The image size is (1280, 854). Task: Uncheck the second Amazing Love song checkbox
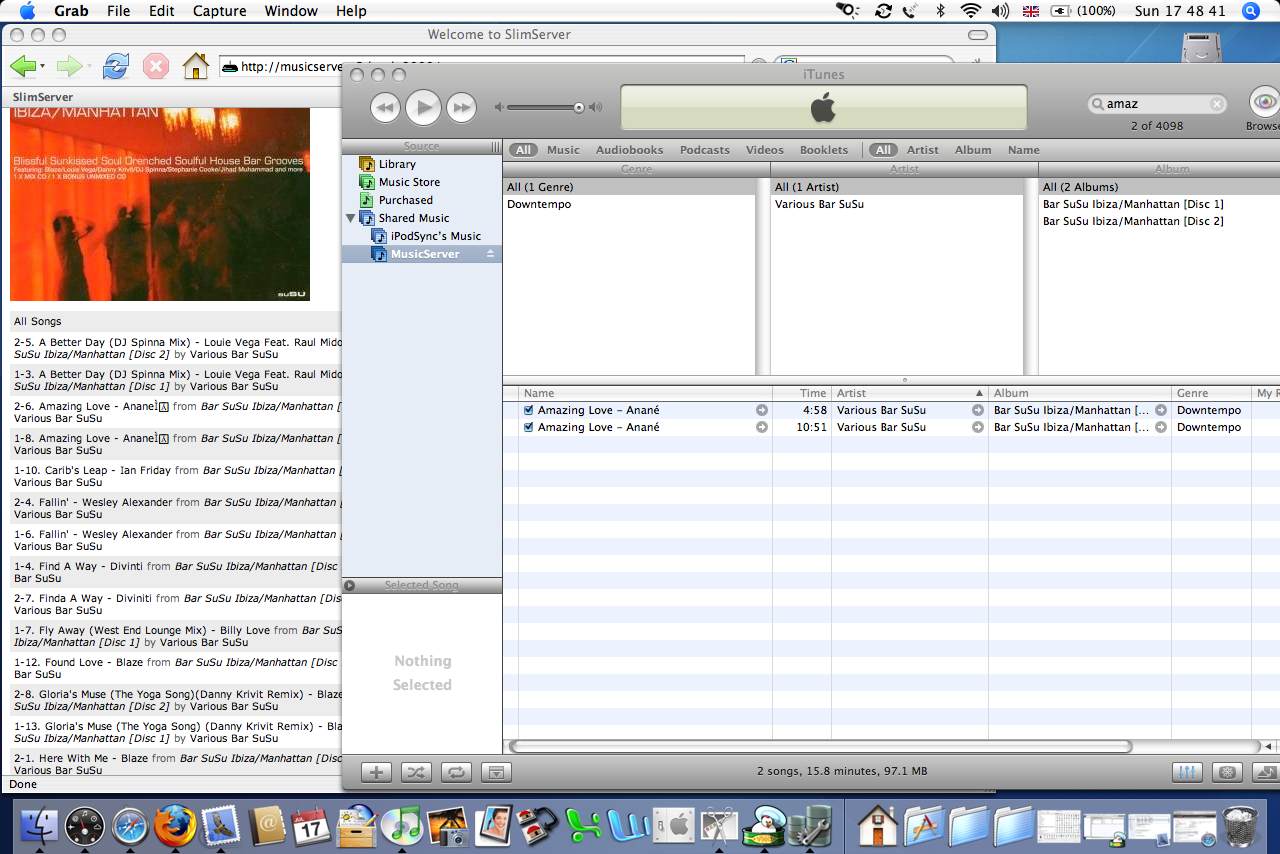[x=529, y=427]
